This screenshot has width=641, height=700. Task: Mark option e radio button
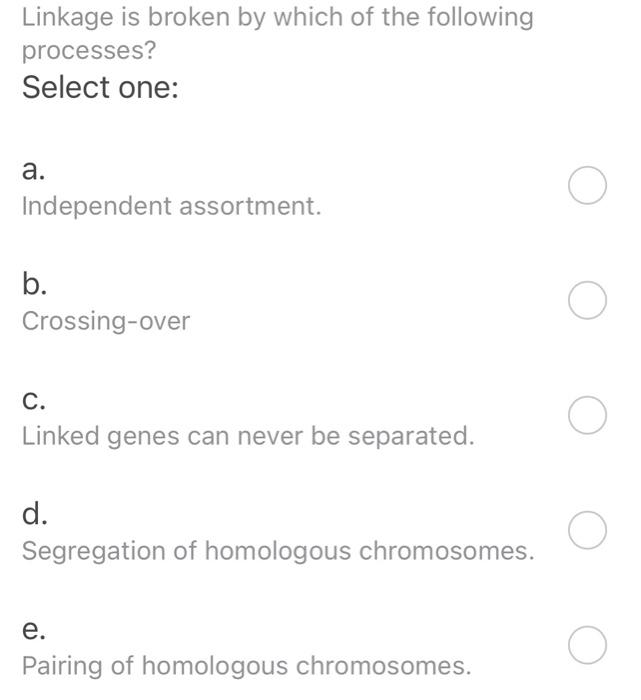point(587,646)
